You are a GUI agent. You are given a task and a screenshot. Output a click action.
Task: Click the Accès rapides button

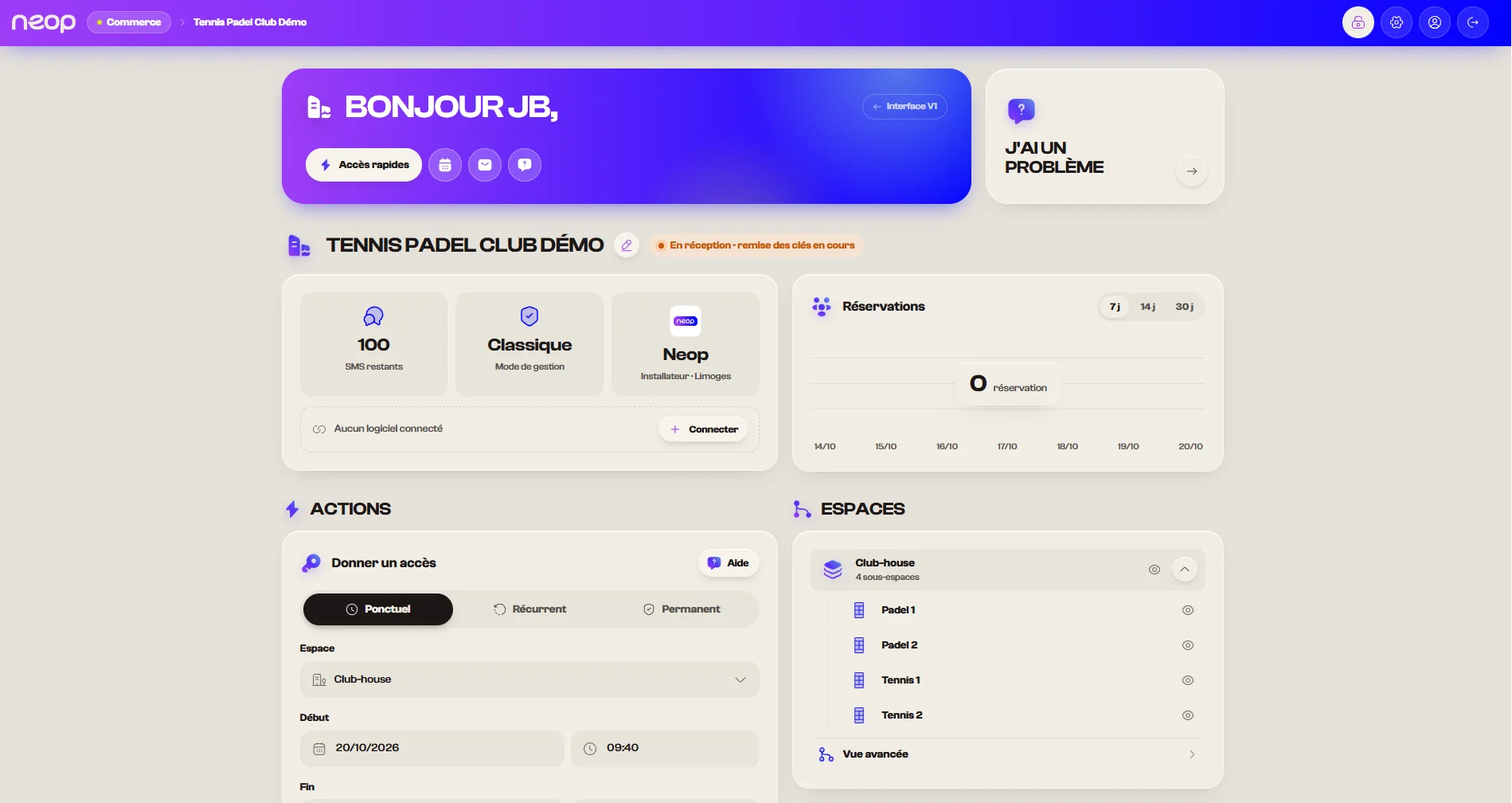pos(364,165)
